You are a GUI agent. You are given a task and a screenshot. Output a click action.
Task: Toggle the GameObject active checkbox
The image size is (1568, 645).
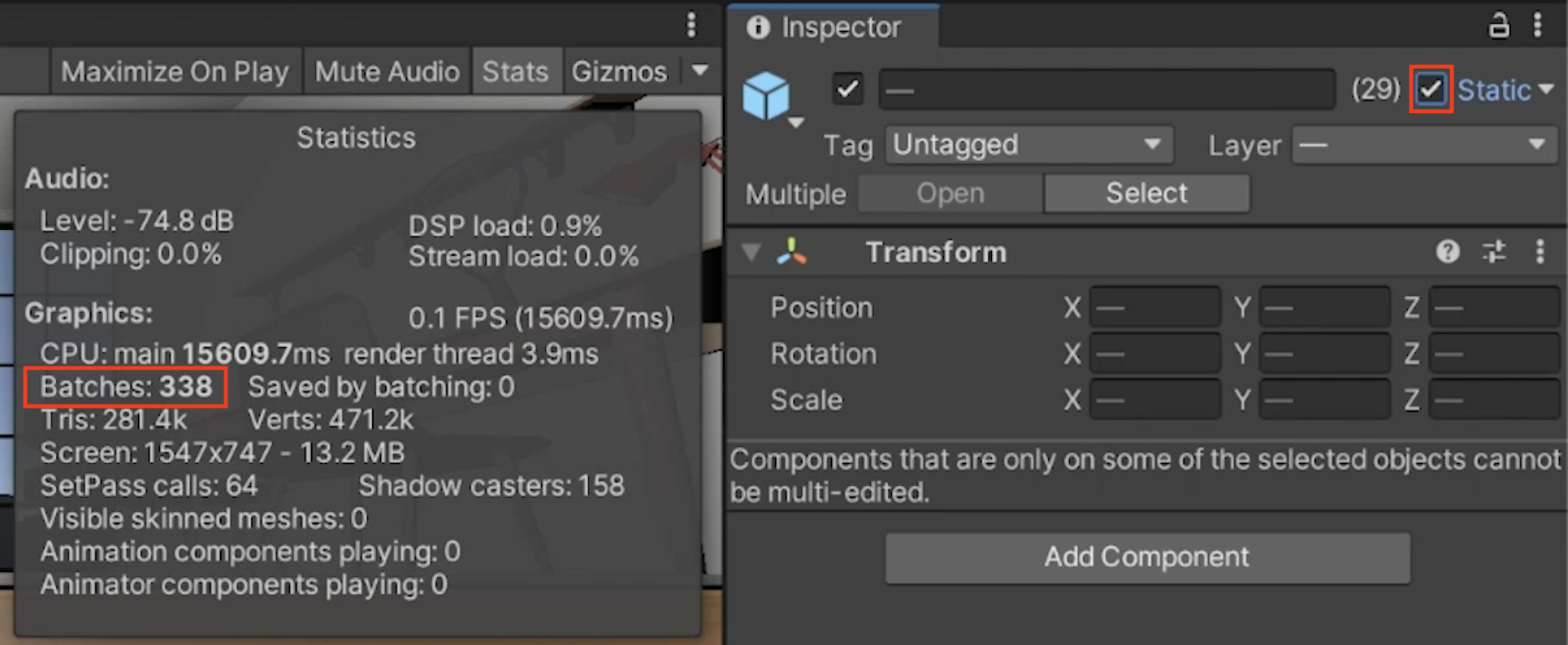[847, 89]
